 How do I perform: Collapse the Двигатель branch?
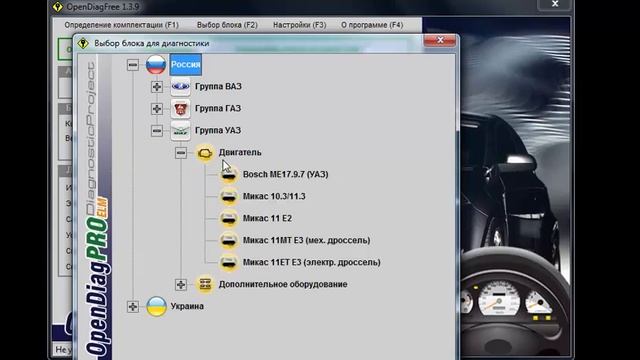[181, 153]
